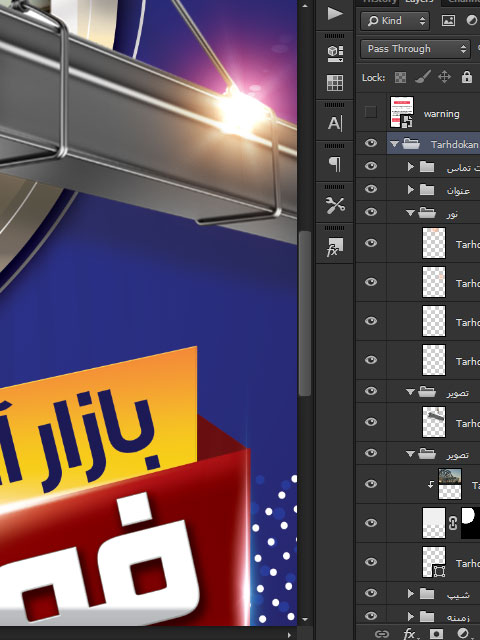The width and height of the screenshot is (480, 640).
Task: Click canvas horizontal scroll-right arrow
Action: 290,636
